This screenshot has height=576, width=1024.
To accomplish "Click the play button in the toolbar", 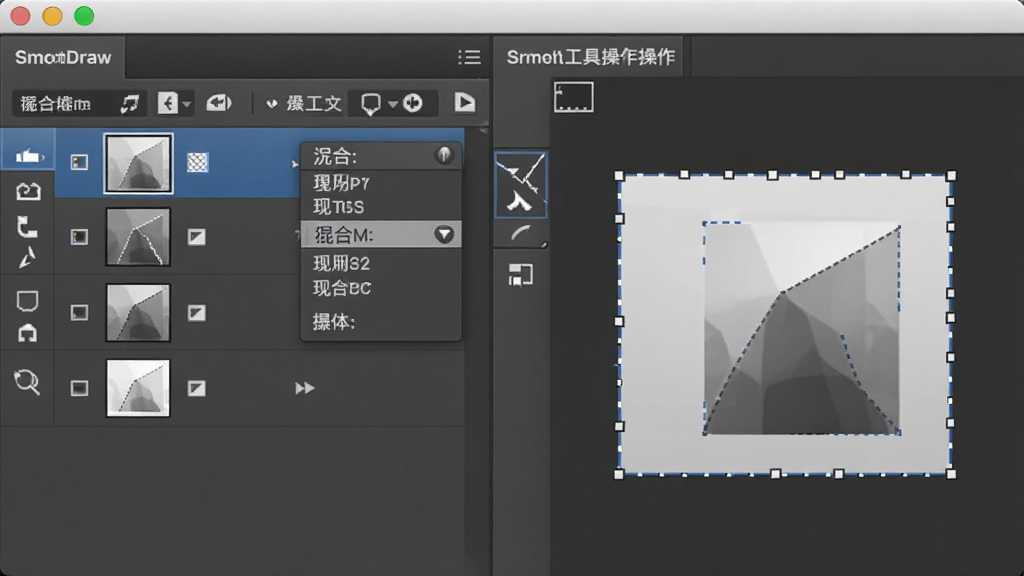I will point(465,103).
